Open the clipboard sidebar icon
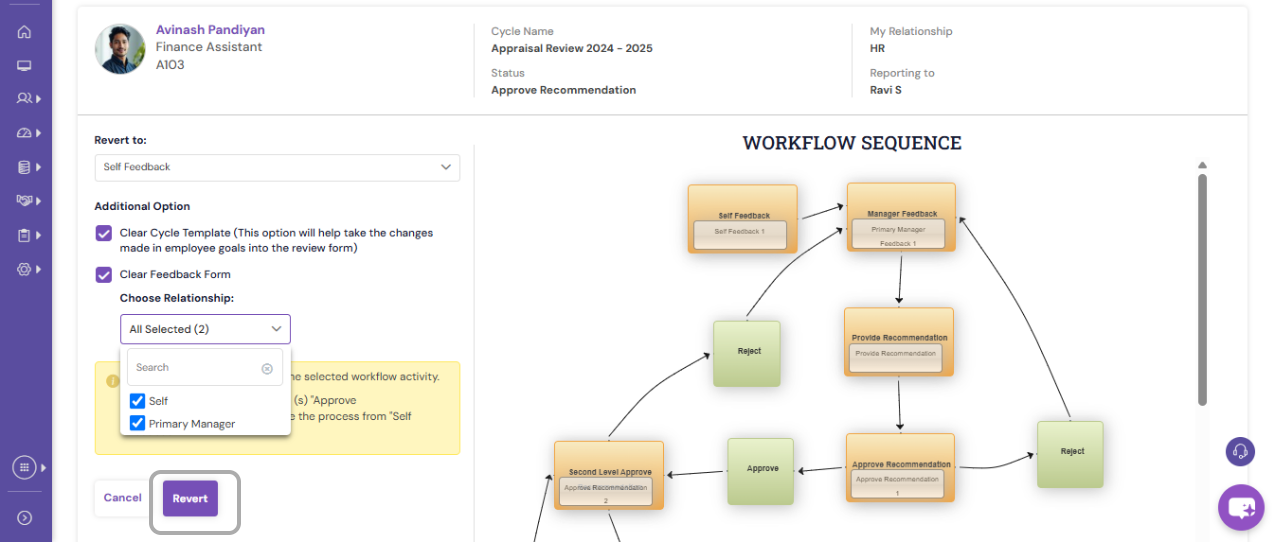1275x542 pixels. tap(24, 235)
